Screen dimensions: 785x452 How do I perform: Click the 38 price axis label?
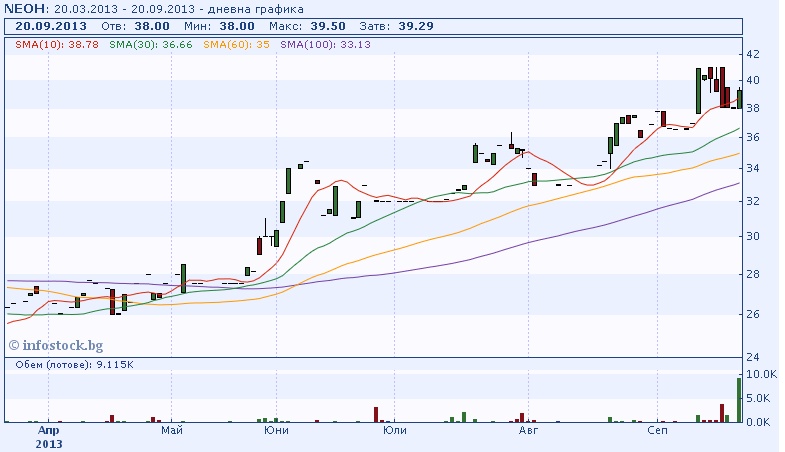pos(753,109)
